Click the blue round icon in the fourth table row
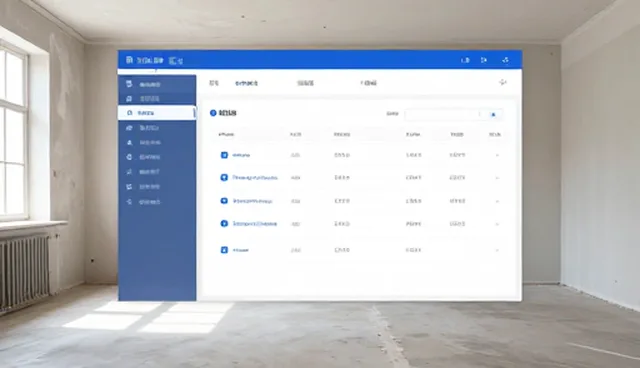Screen dimensions: 640x368 tap(224, 224)
